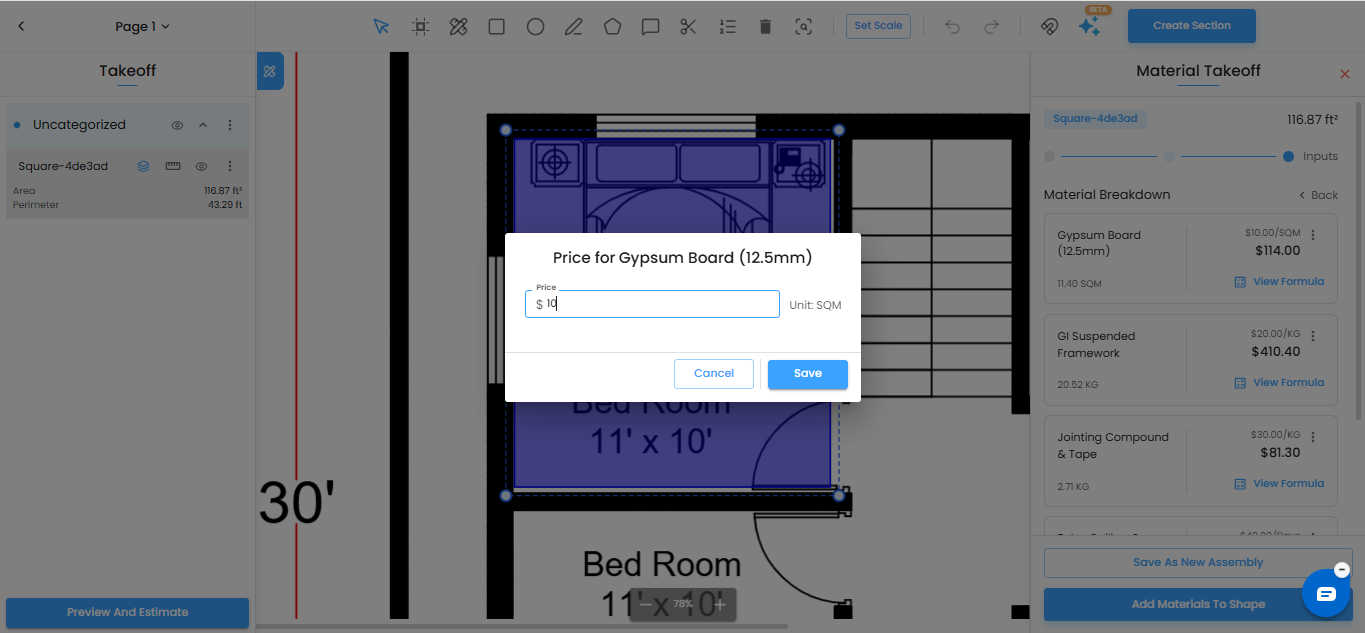This screenshot has height=633, width=1365.
Task: Open more options for Jointing Compound & Tape
Action: [1313, 437]
